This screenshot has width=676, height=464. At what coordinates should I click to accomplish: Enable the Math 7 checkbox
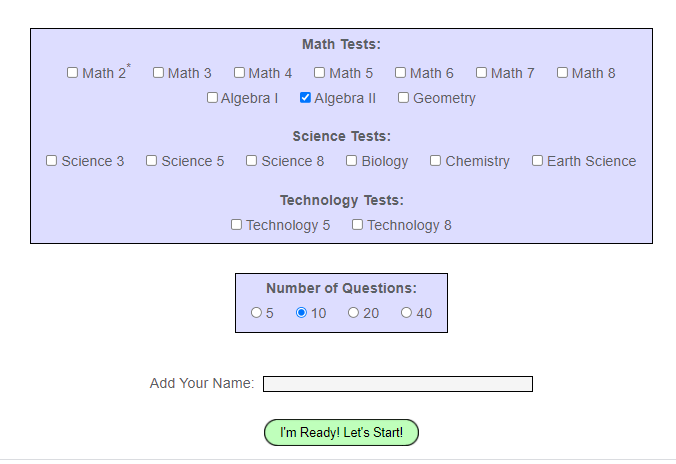click(x=481, y=72)
